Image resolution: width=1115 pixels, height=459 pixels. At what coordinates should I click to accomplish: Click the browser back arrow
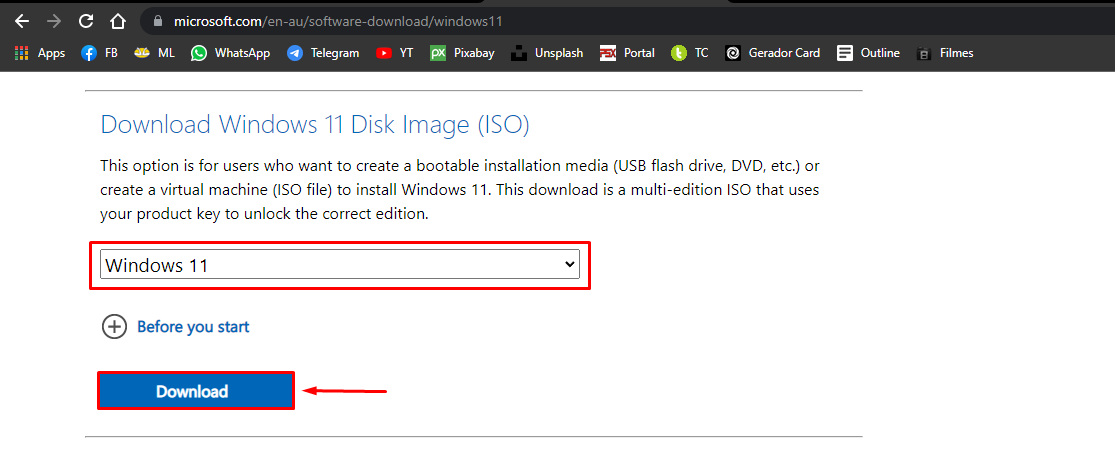tap(22, 21)
